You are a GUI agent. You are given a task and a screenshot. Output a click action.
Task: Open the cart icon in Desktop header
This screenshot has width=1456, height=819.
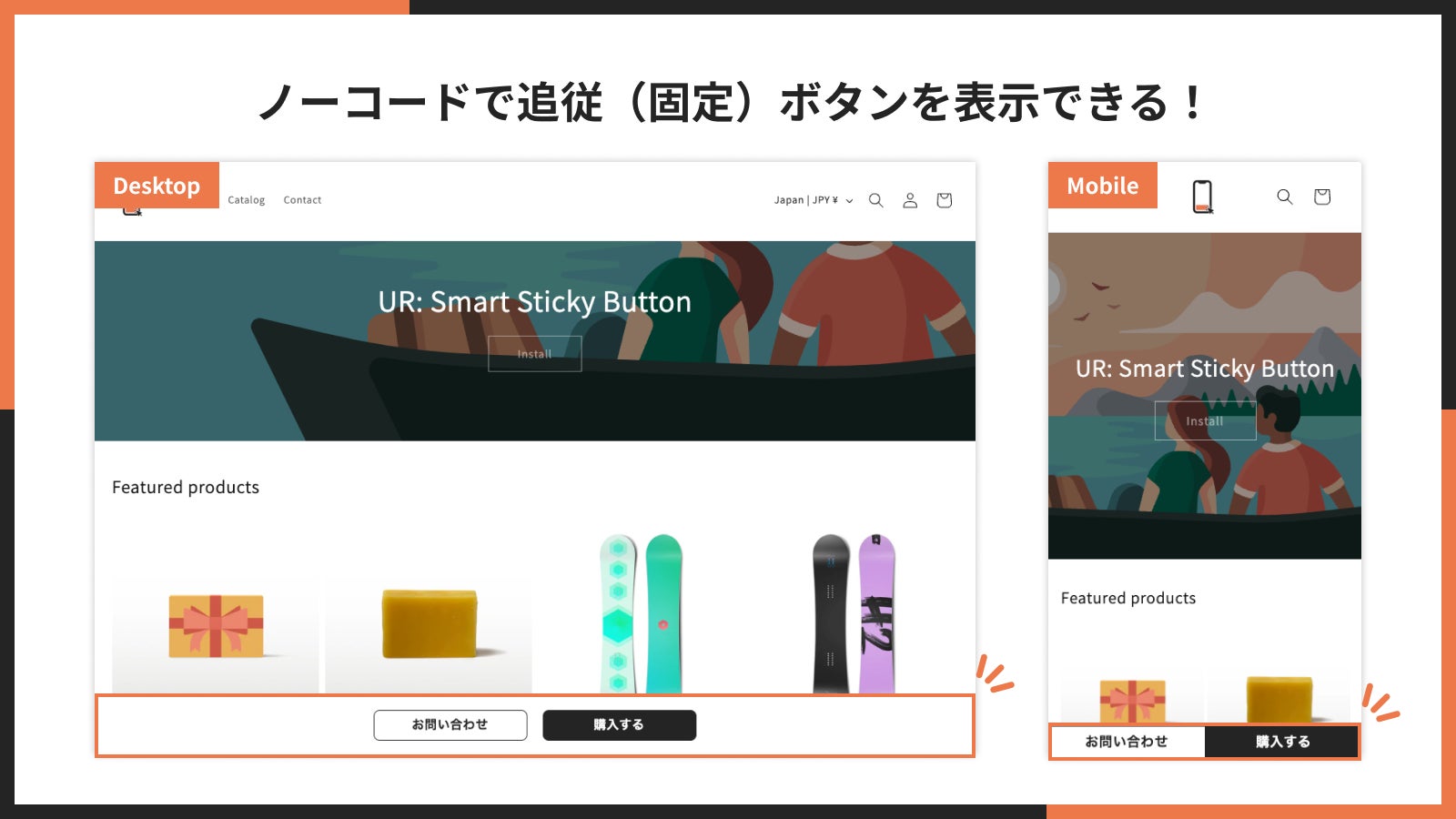click(945, 200)
